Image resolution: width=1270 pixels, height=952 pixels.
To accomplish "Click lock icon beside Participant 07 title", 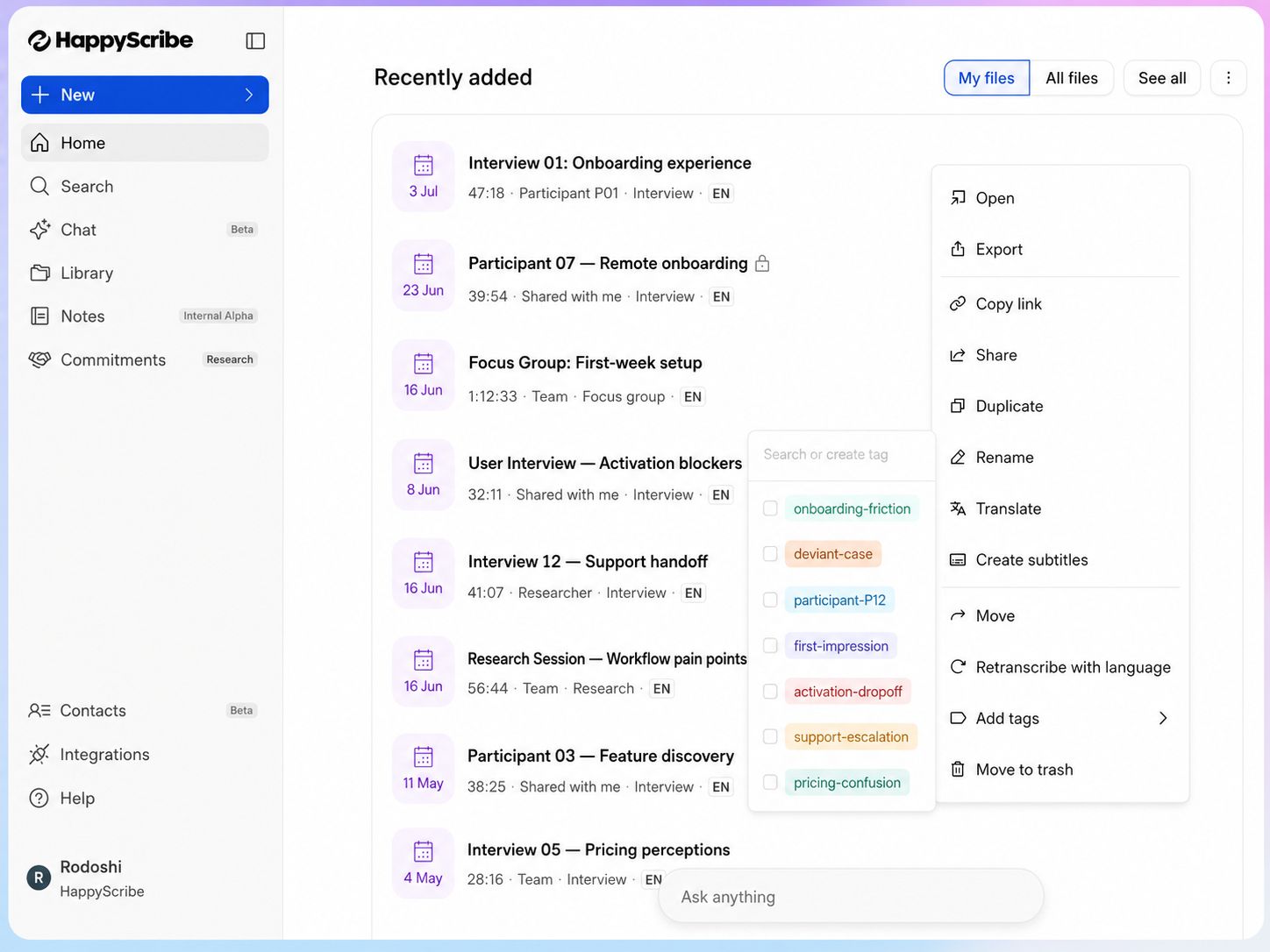I will (762, 263).
